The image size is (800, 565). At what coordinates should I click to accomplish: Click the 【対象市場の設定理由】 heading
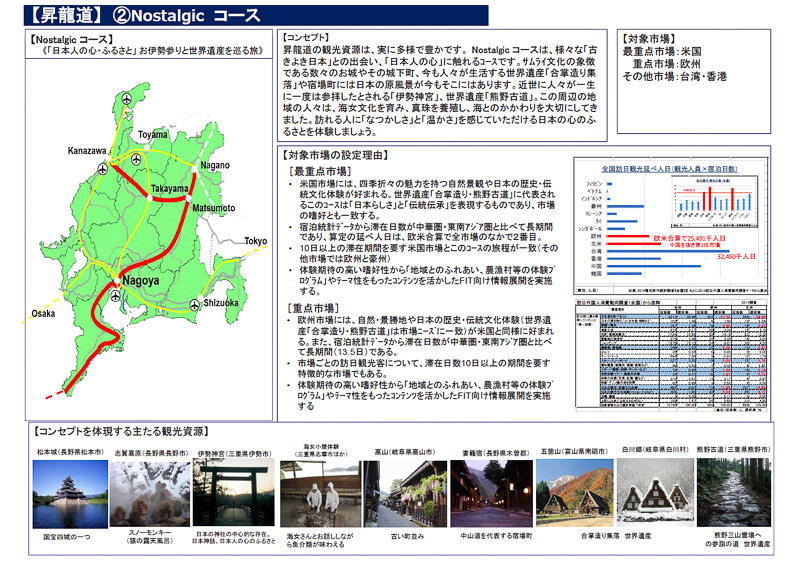coord(336,155)
